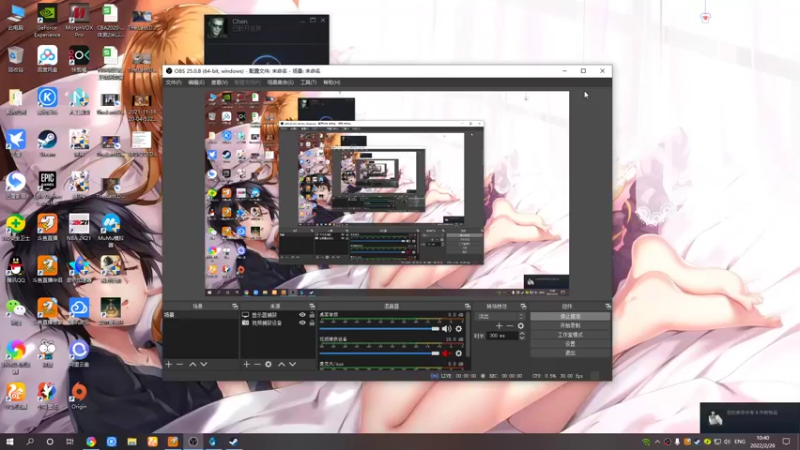800x450 pixels.
Task: Click the Start Recording button in Controls
Action: [x=570, y=326]
